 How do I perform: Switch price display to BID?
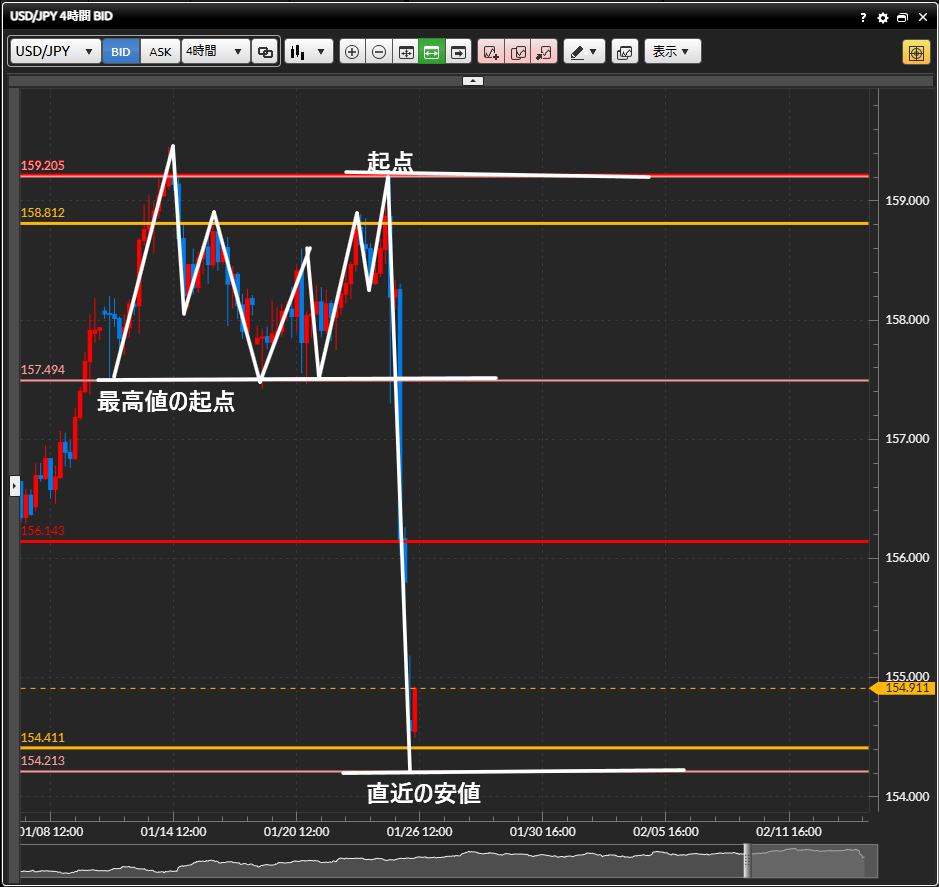tap(121, 52)
